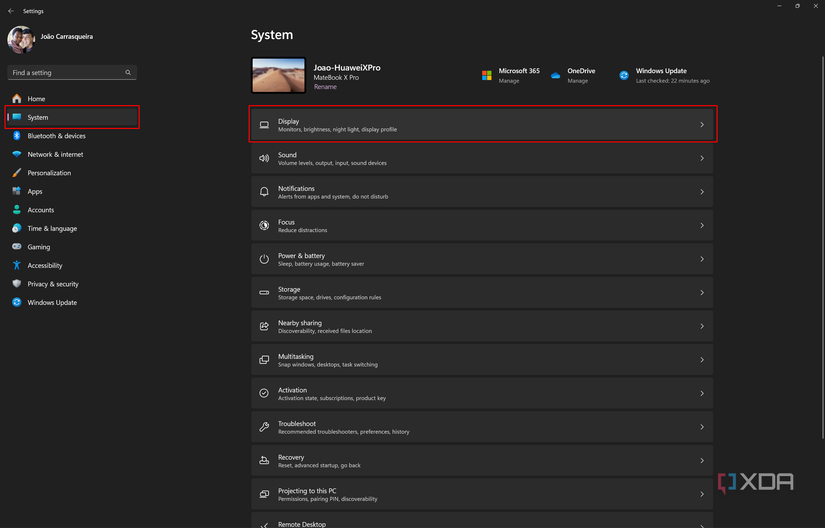Expand Activation row chevron
This screenshot has height=528, width=825.
702,393
